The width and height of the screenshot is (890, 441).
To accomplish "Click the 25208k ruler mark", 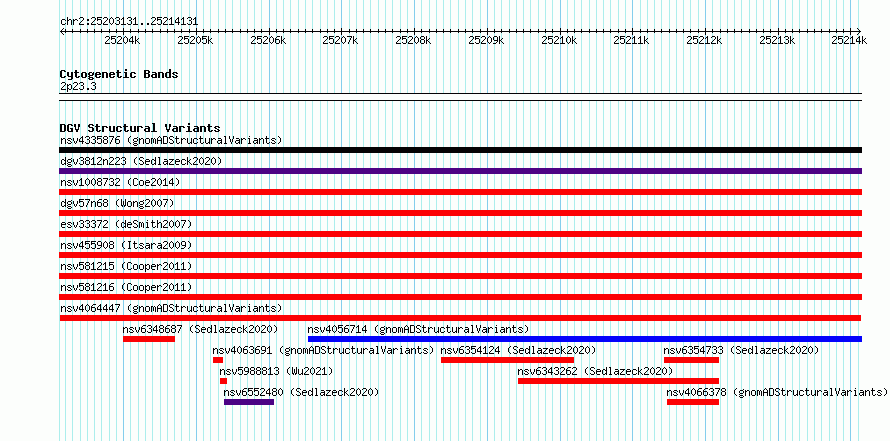I will coord(413,41).
